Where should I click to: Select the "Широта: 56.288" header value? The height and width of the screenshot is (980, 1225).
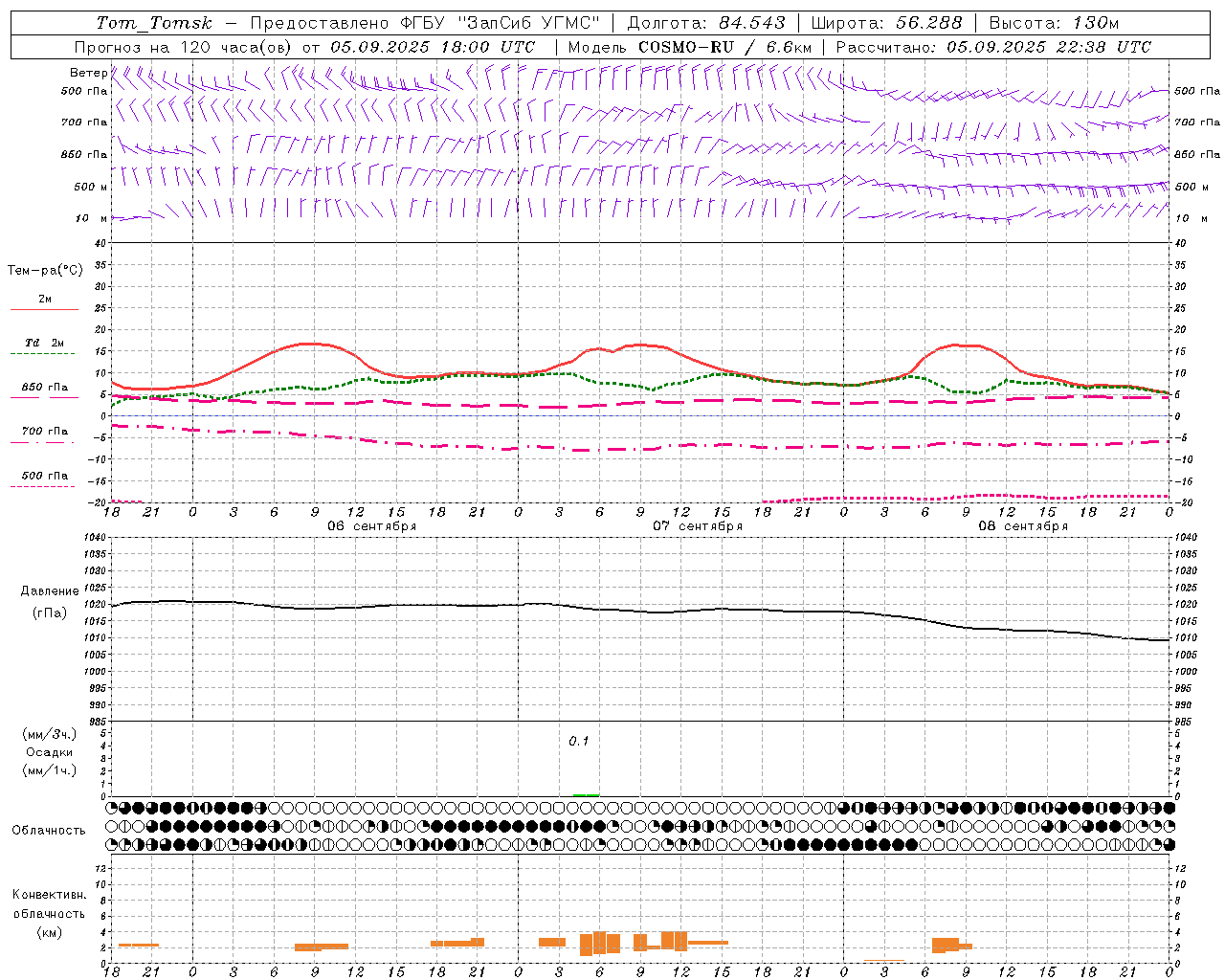coord(886,22)
